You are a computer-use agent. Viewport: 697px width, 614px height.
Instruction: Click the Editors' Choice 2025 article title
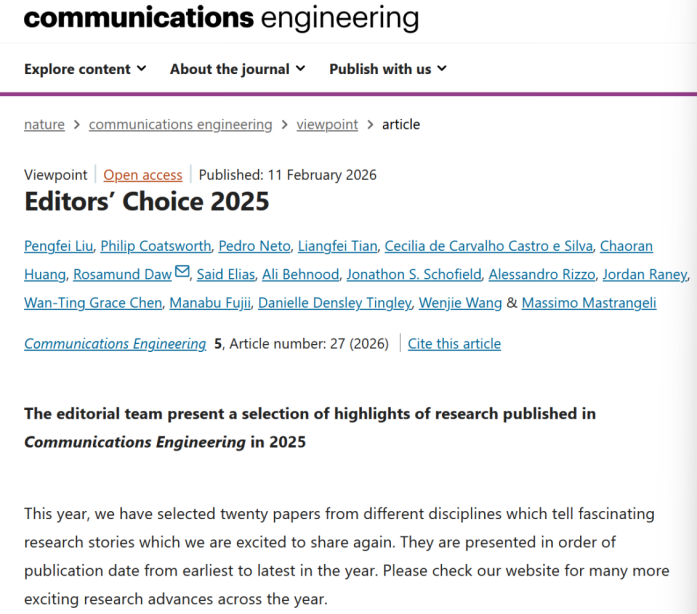tap(147, 201)
